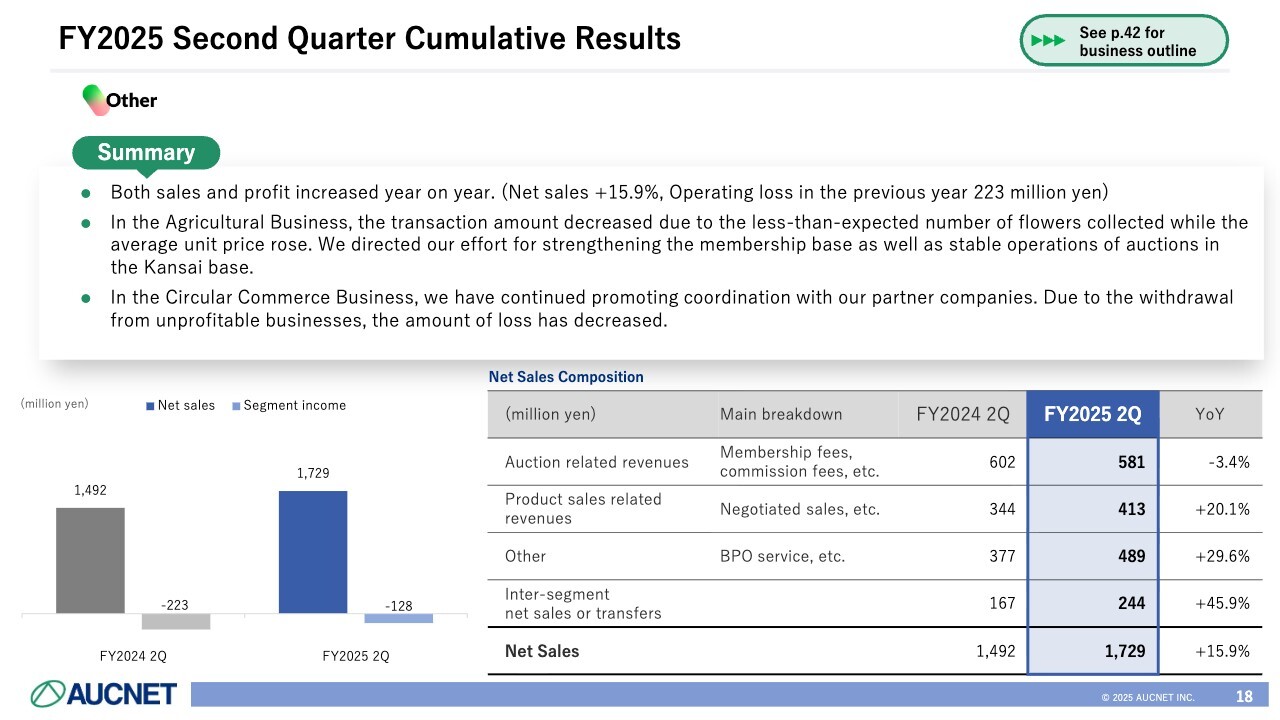
Task: Select the blue FY2025 2Q net sales bar
Action: click(313, 551)
